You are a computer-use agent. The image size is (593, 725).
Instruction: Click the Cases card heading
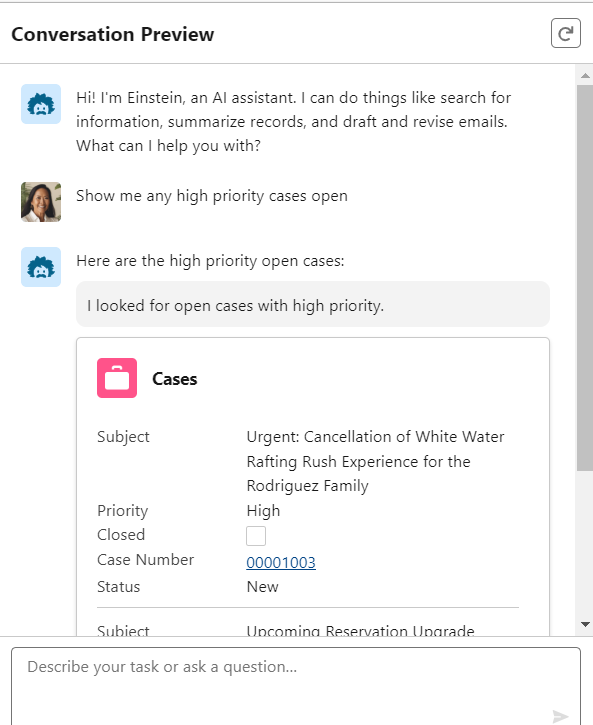coord(175,379)
